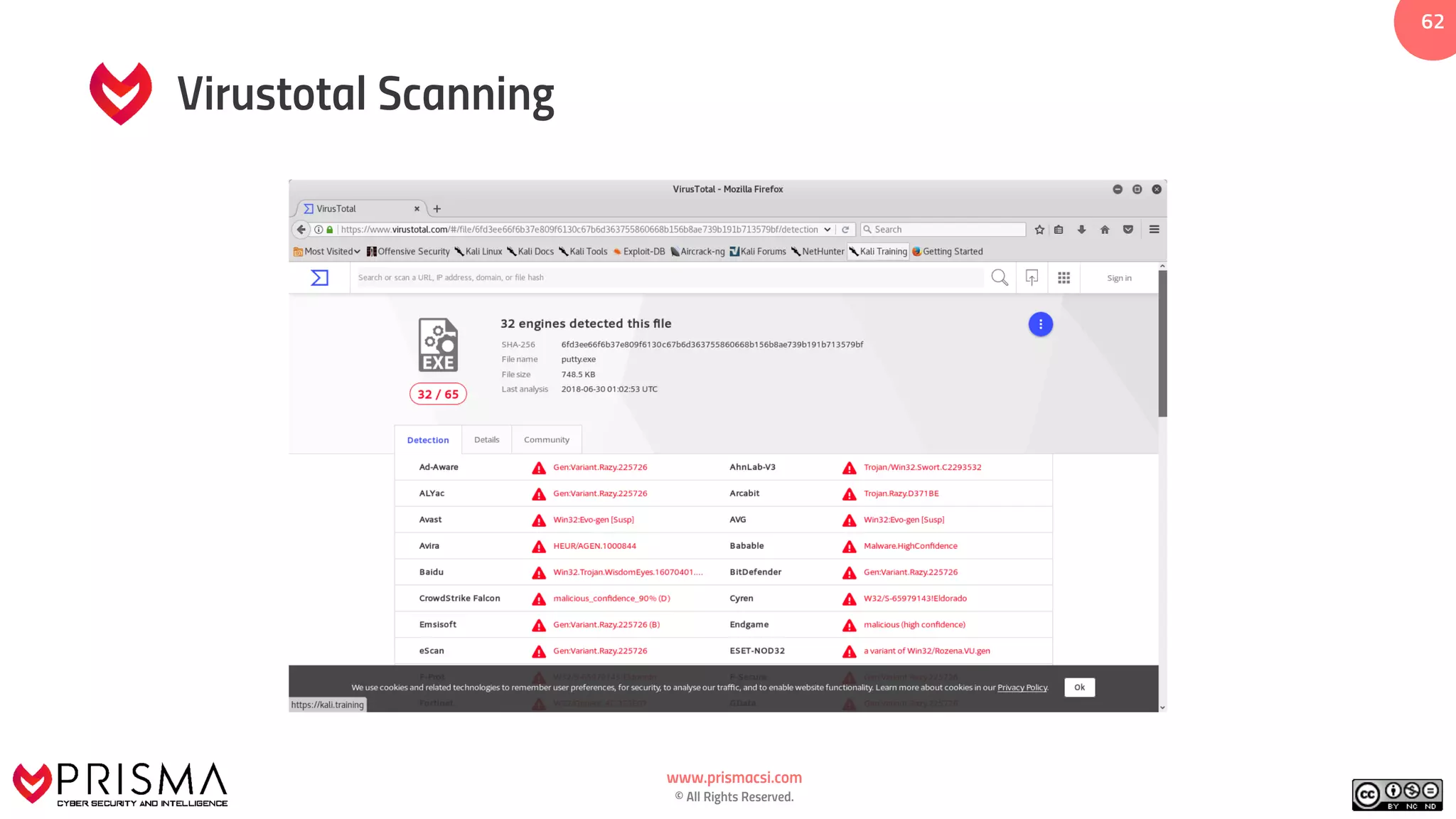Click the EXE file type icon
This screenshot has width=1456, height=819.
pos(438,345)
